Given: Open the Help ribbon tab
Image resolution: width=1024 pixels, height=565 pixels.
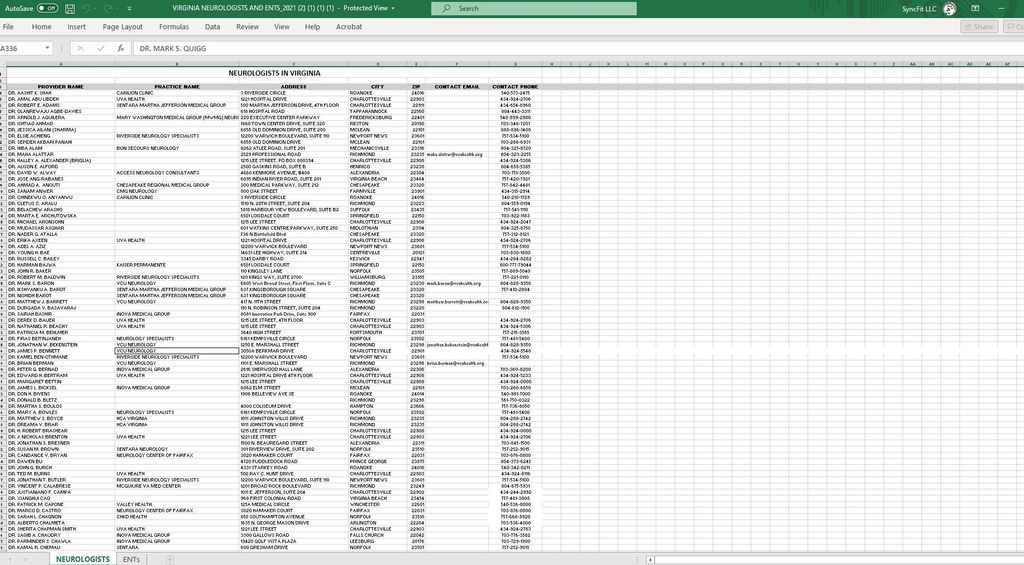Looking at the screenshot, I should point(312,27).
